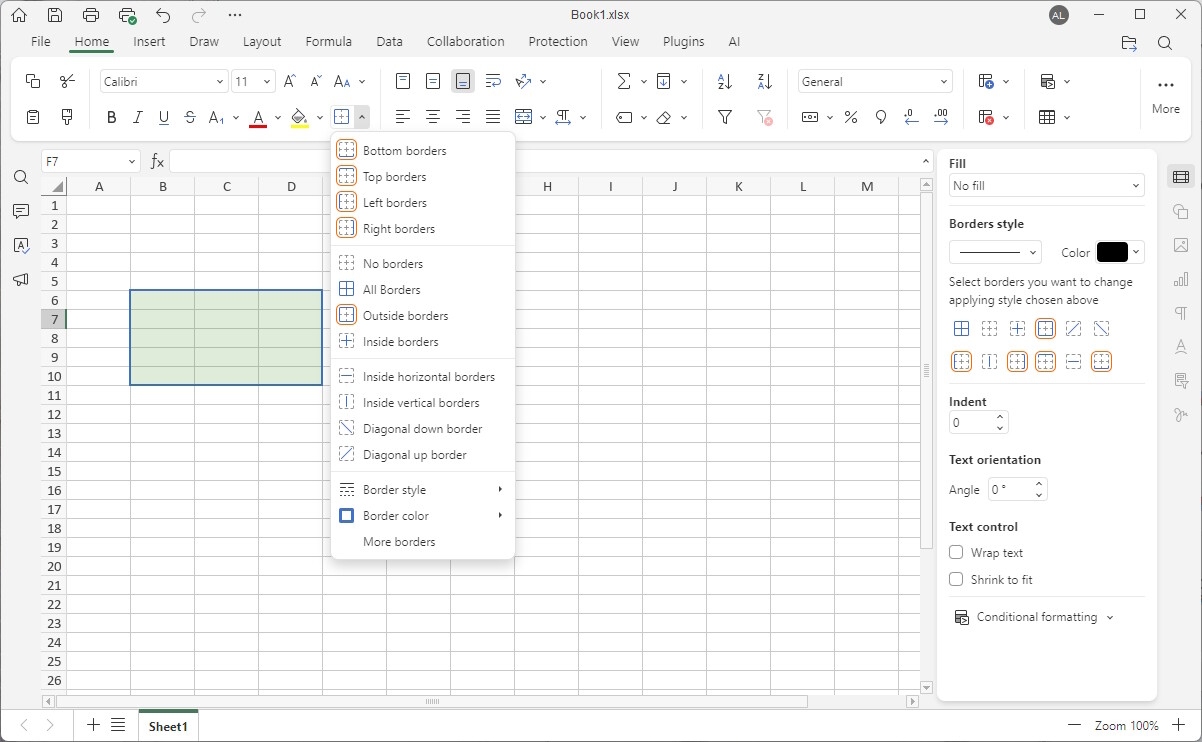Click the strikethrough icon
Image resolution: width=1202 pixels, height=742 pixels.
pyautogui.click(x=190, y=118)
